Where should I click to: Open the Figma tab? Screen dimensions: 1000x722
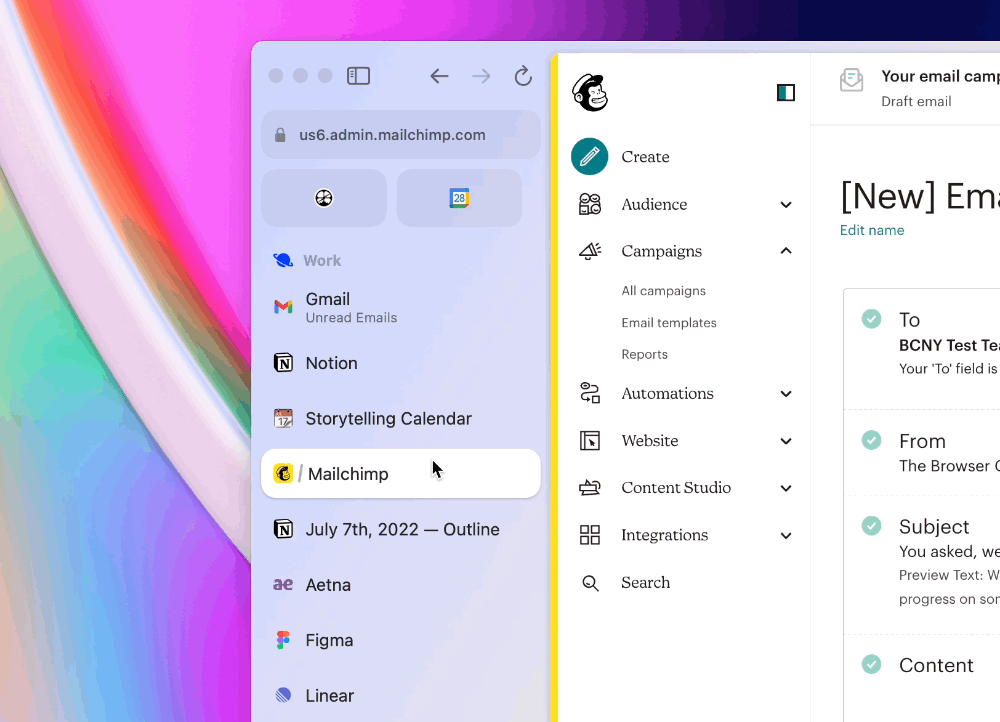tap(401, 640)
